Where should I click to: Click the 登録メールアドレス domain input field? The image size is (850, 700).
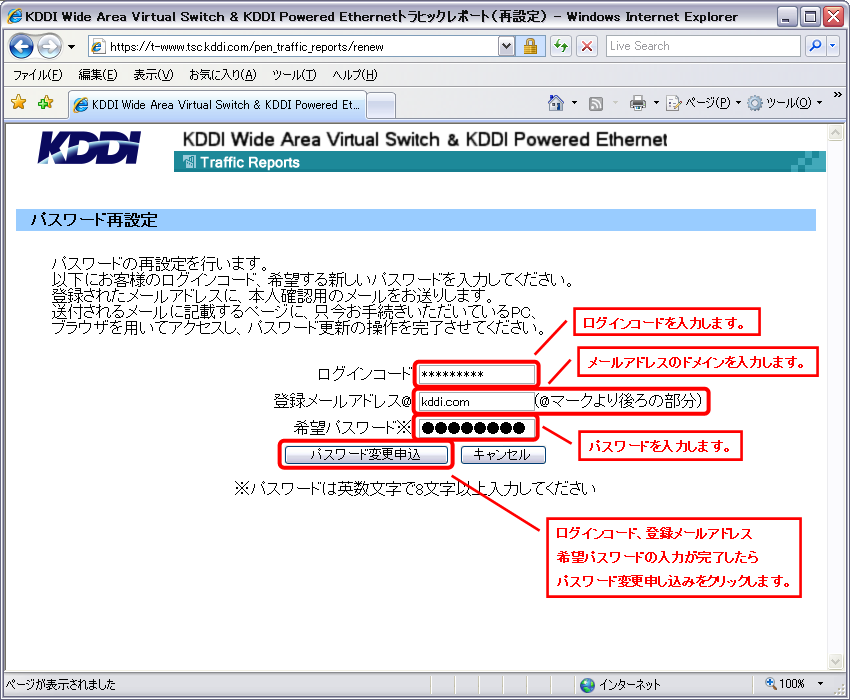[x=476, y=401]
